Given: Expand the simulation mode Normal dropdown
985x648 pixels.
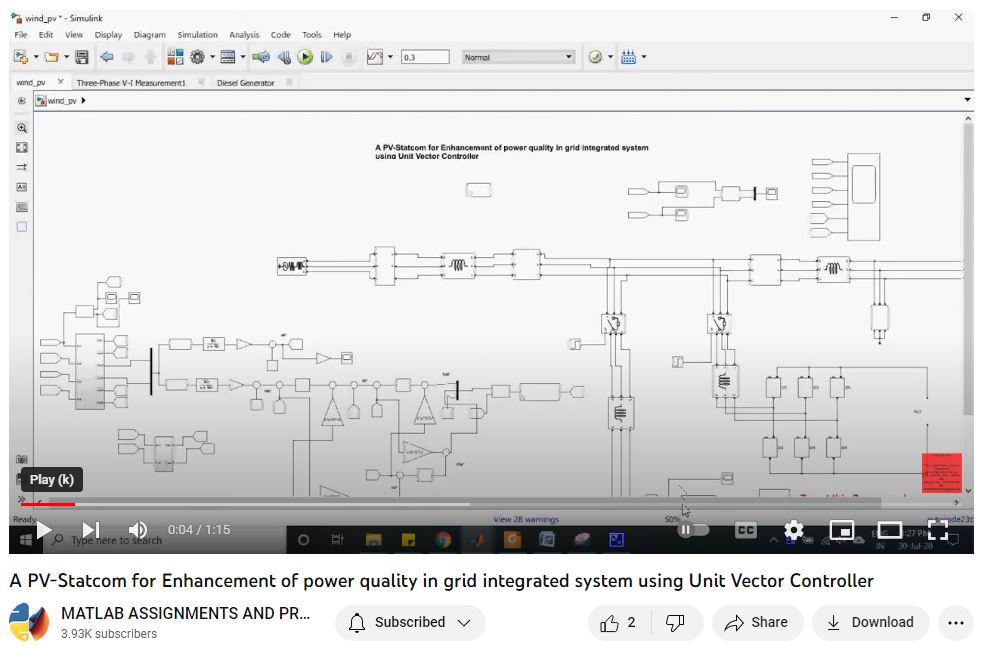Looking at the screenshot, I should (518, 57).
